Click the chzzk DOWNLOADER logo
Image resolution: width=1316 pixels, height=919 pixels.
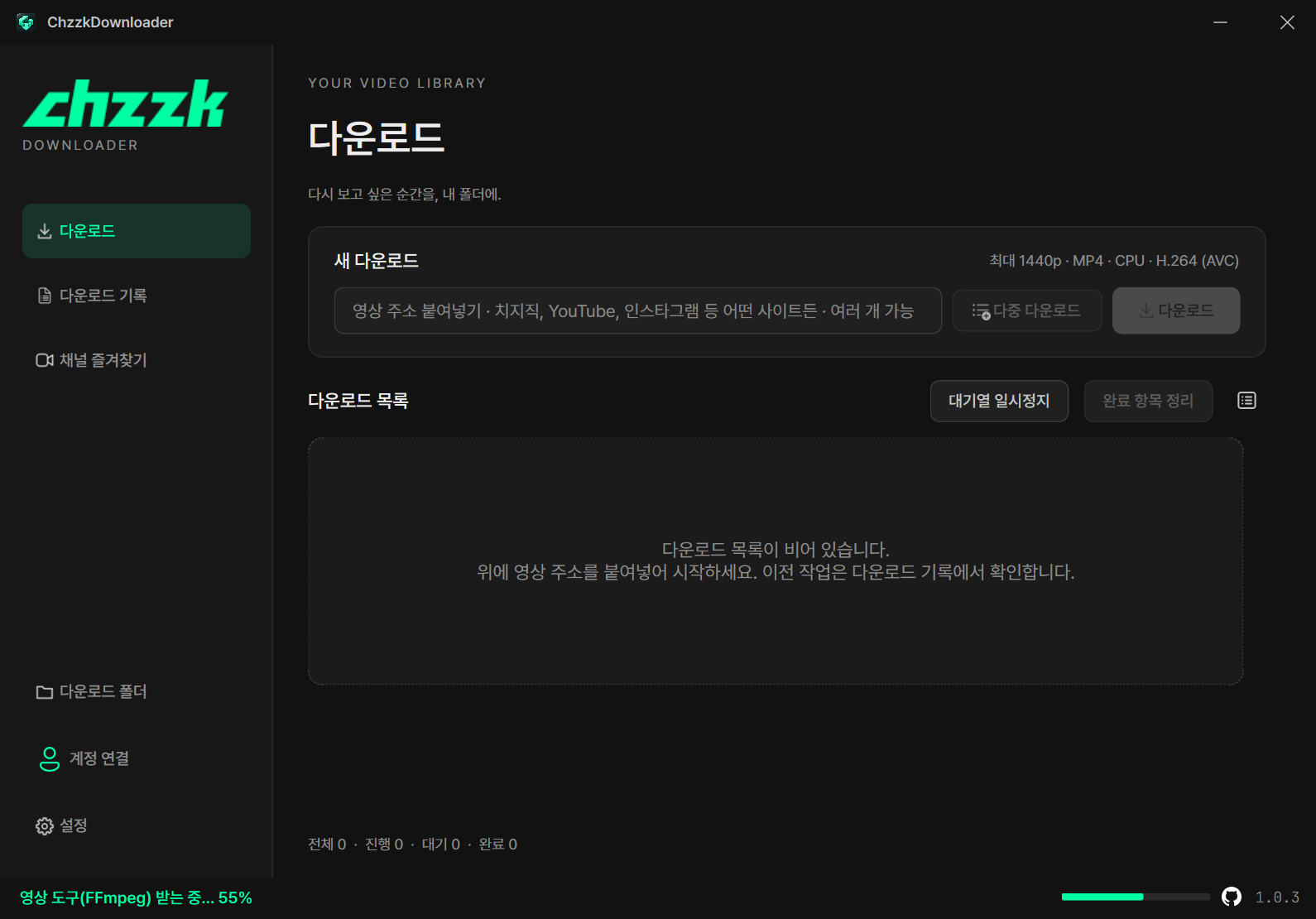(125, 116)
